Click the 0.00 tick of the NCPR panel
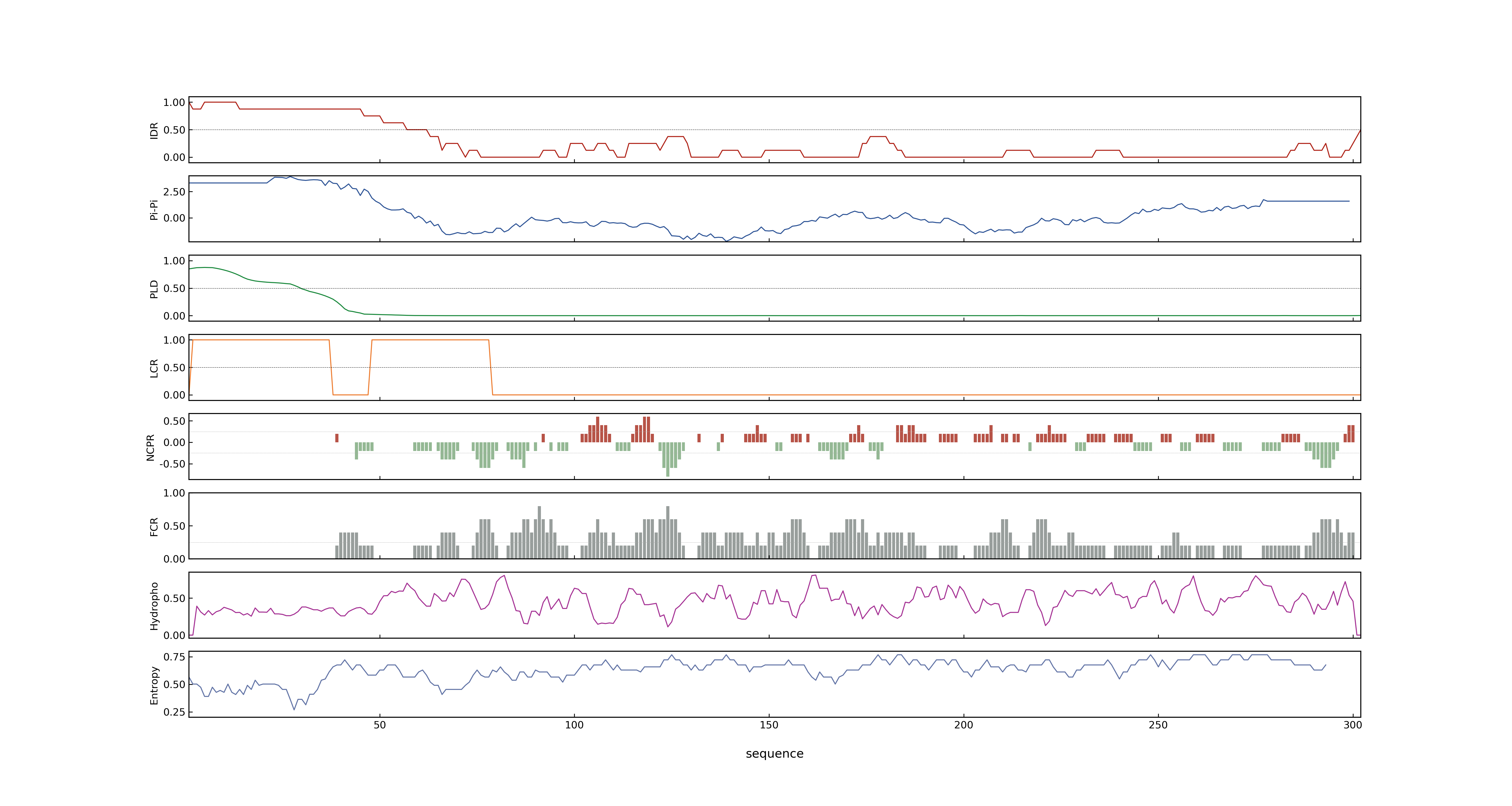Screen dimensions: 1512x806 pos(174,443)
